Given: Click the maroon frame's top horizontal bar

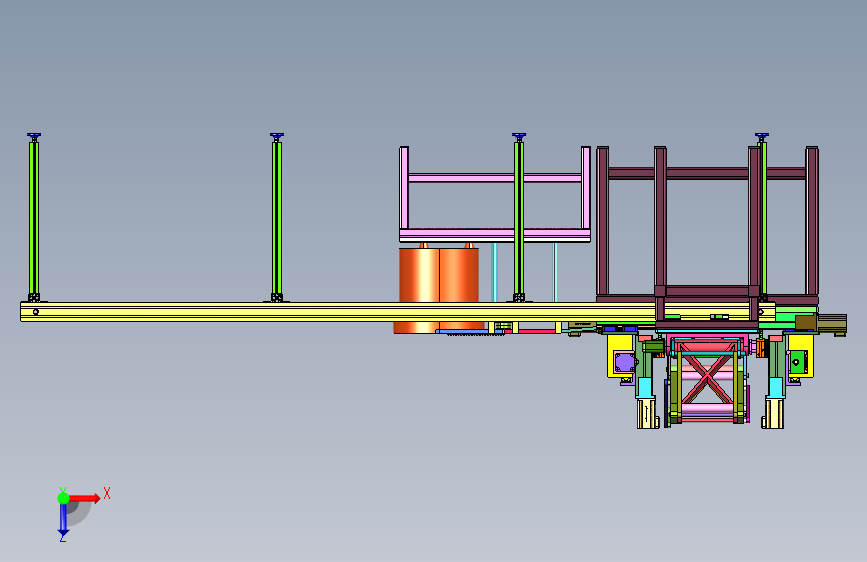Looking at the screenshot, I should click(x=707, y=173).
